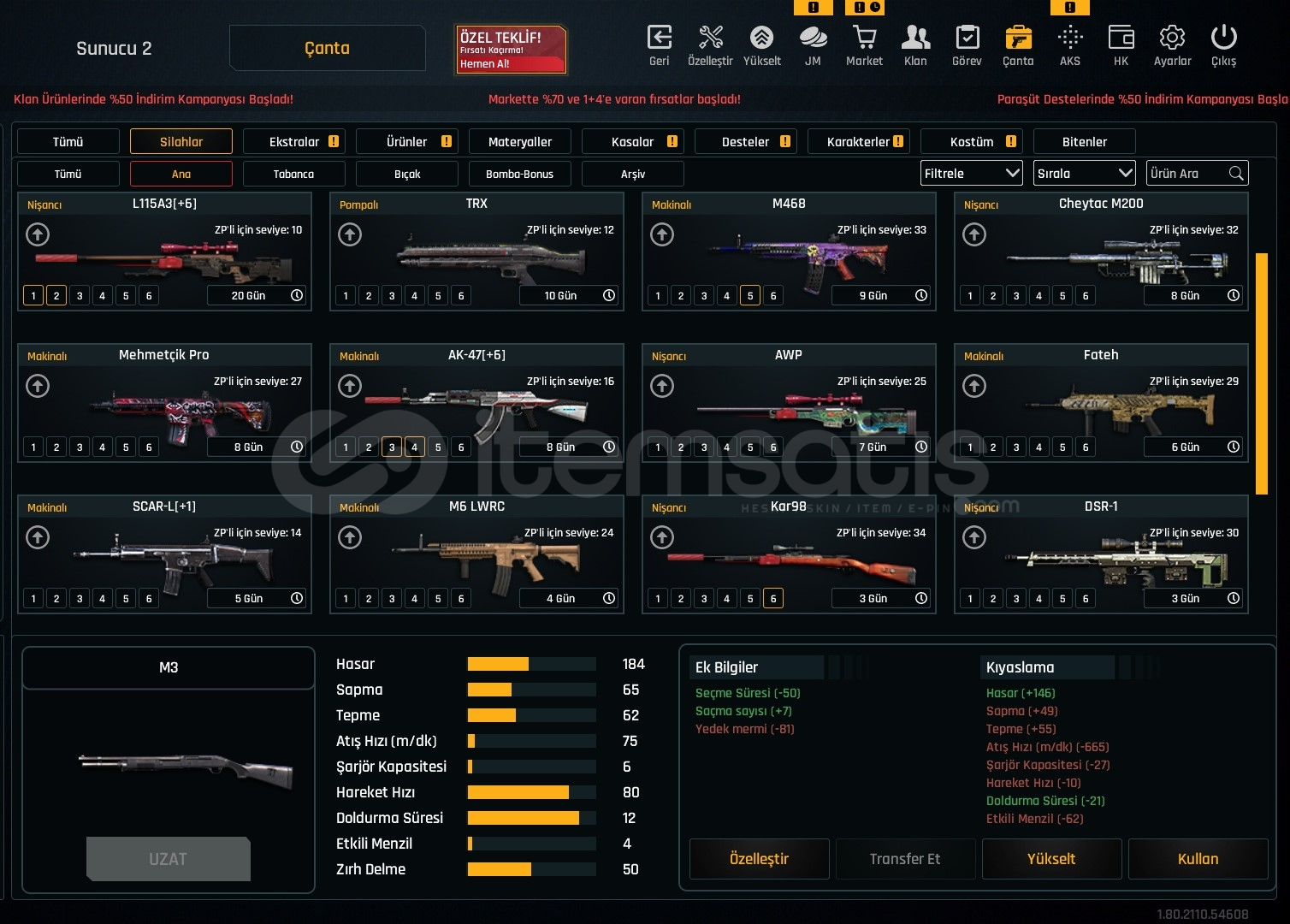1290x924 pixels.
Task: Open the Sırala sort dropdown
Action: [1085, 174]
